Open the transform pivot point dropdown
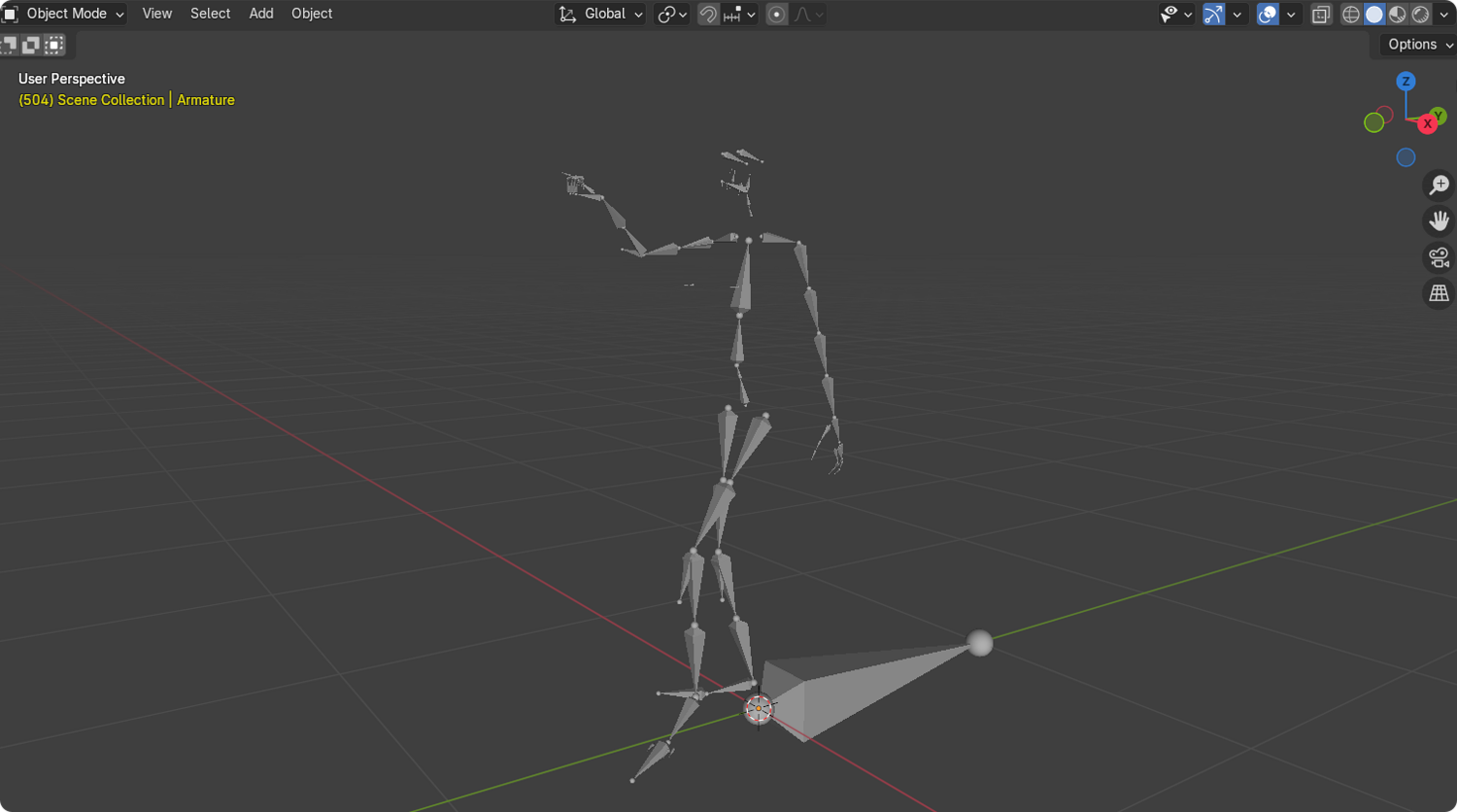Image resolution: width=1457 pixels, height=812 pixels. pyautogui.click(x=672, y=14)
